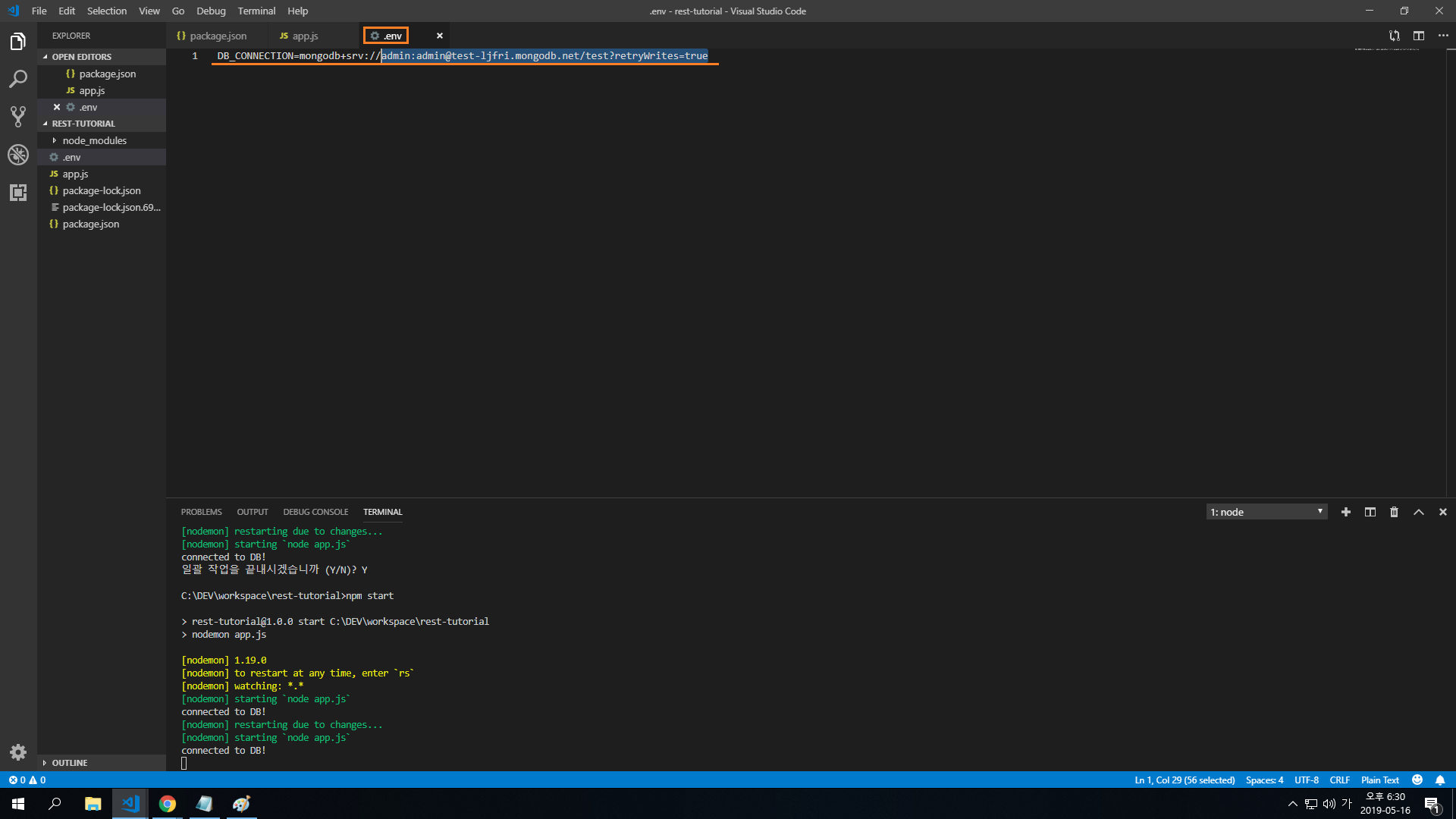Open the volume control in system tray
The image size is (1456, 819).
[1329, 804]
